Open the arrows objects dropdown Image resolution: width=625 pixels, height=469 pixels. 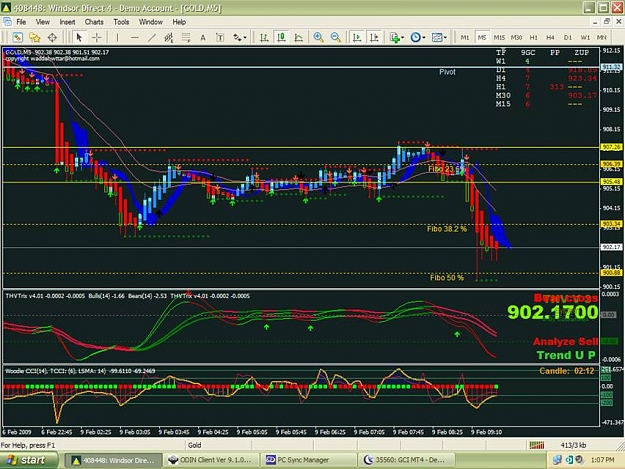coord(240,37)
